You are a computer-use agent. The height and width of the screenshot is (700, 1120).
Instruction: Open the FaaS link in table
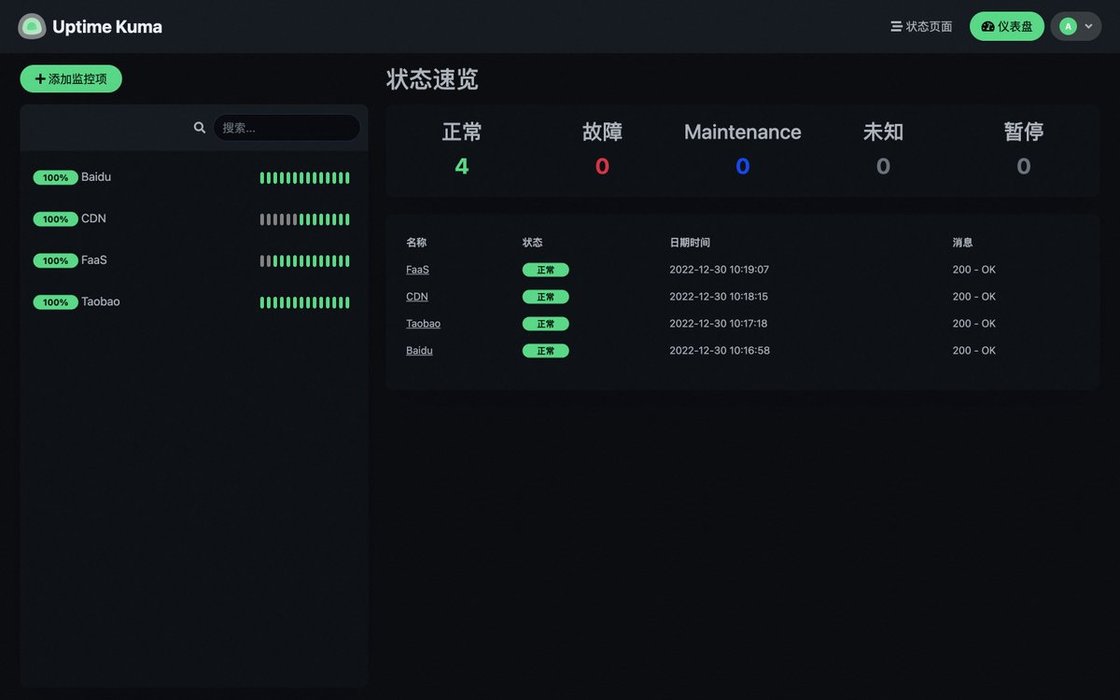(417, 270)
